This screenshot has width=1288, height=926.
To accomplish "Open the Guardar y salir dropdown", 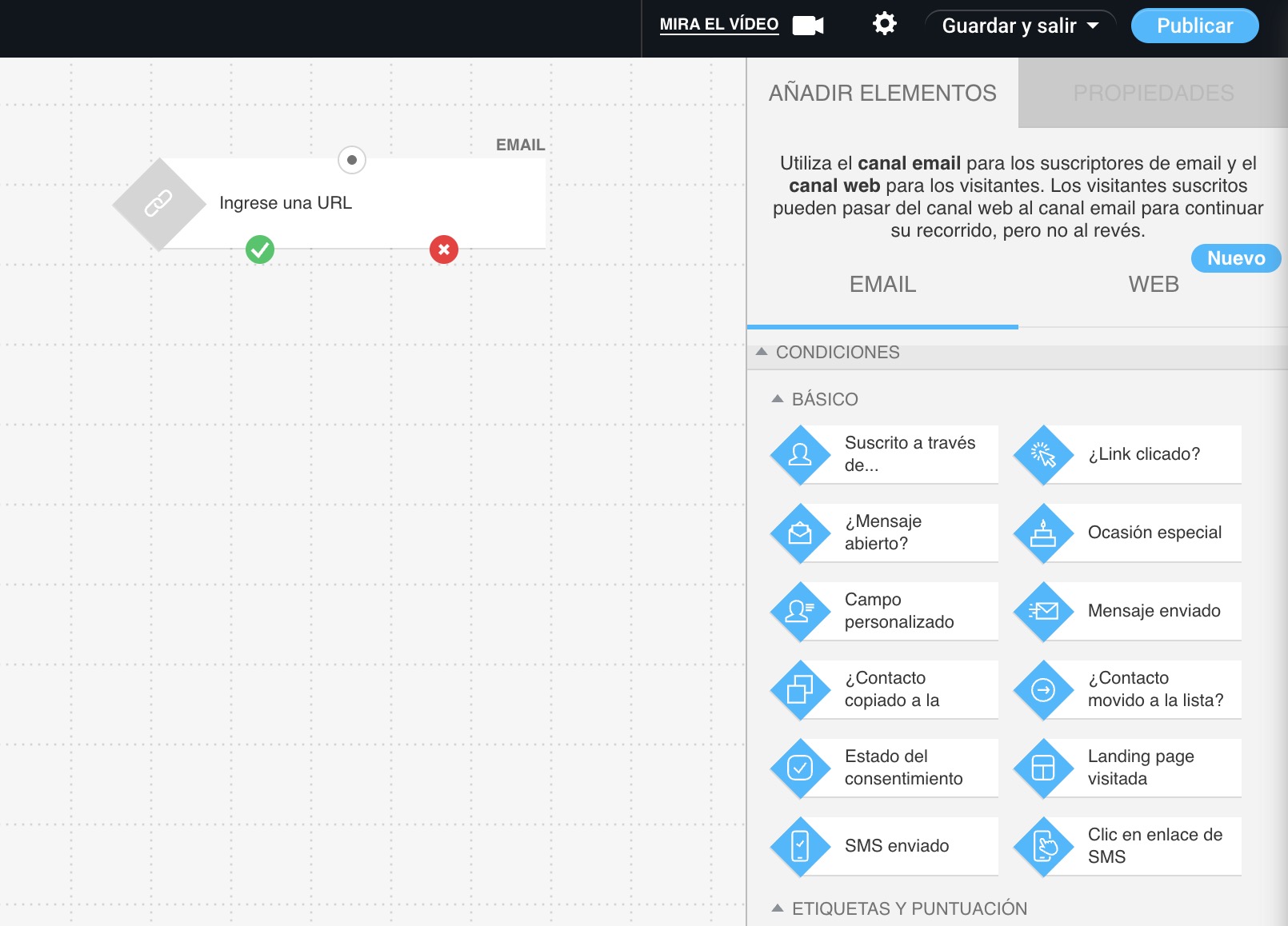I will (1019, 25).
